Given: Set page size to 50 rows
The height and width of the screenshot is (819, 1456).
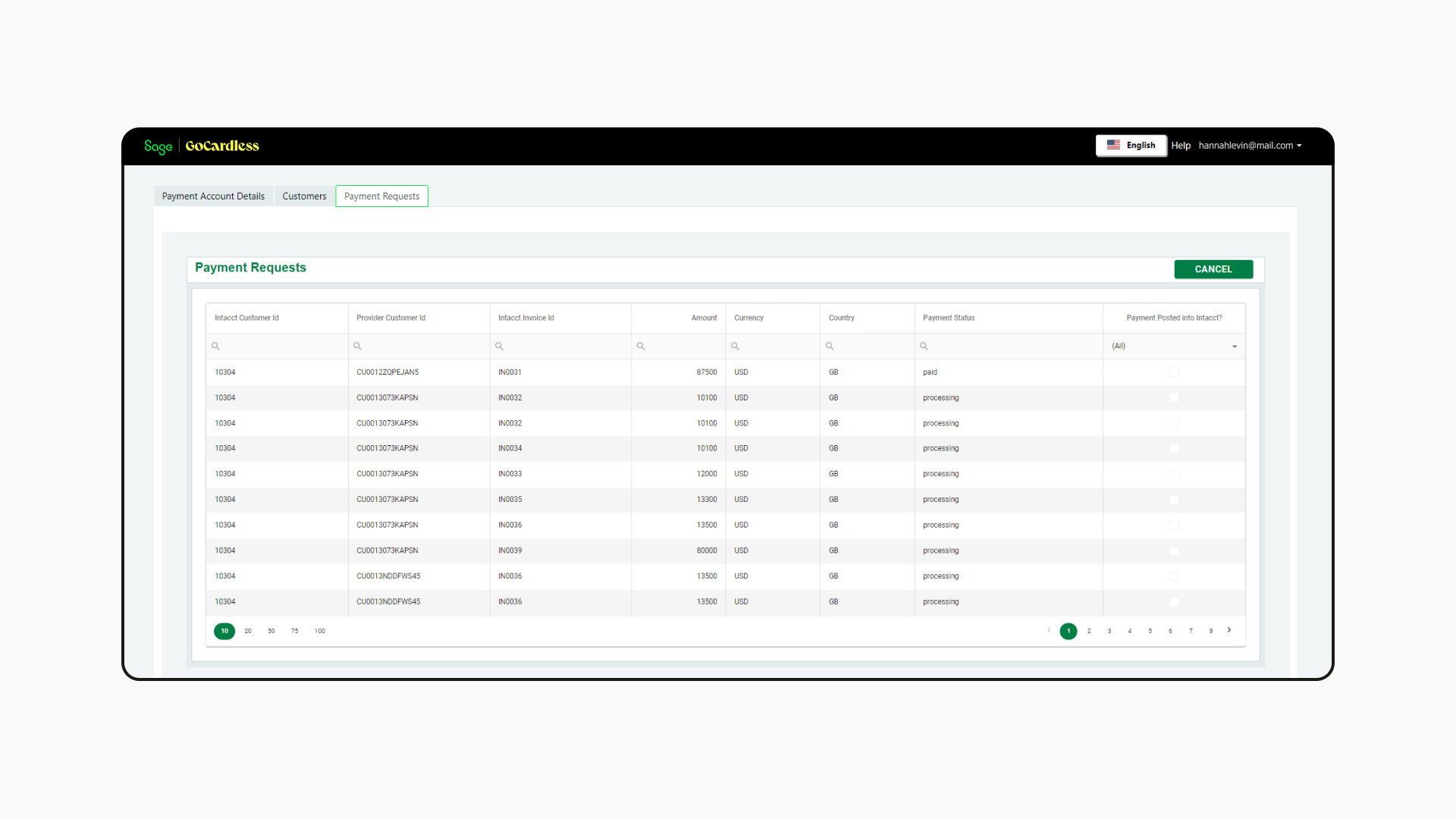Looking at the screenshot, I should click(271, 631).
